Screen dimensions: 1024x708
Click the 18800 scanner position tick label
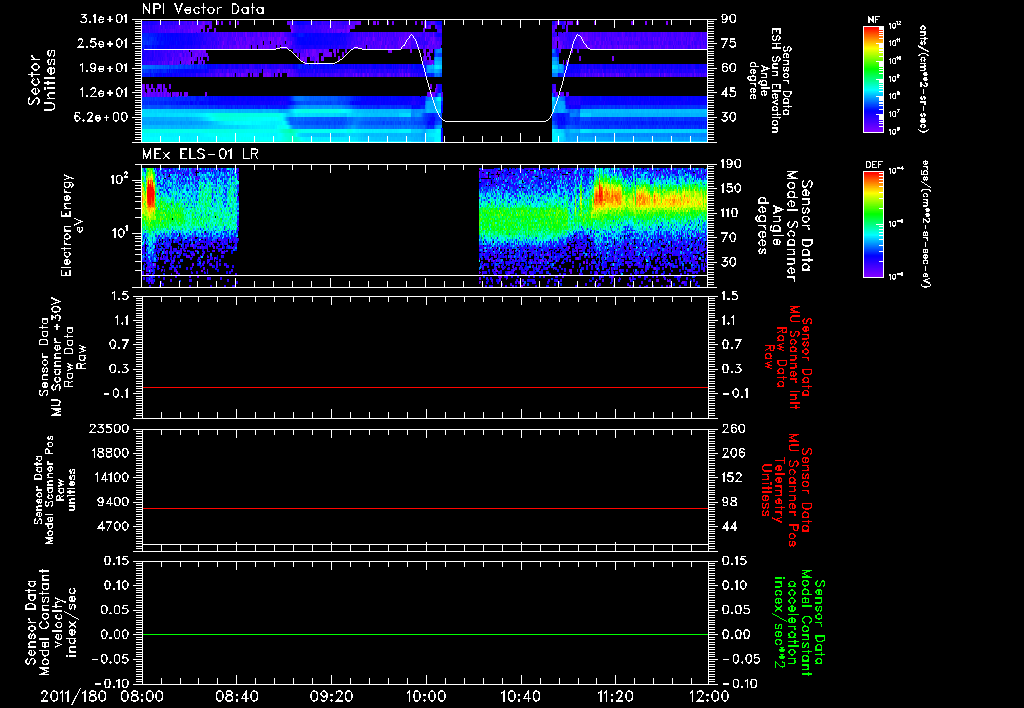tap(108, 453)
